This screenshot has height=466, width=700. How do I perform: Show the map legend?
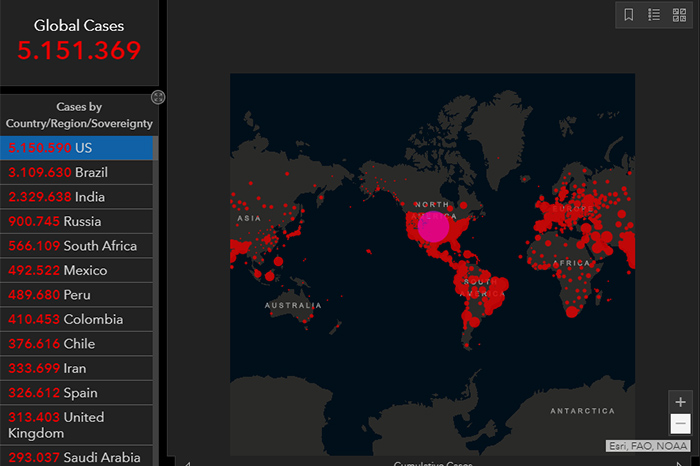(x=654, y=15)
